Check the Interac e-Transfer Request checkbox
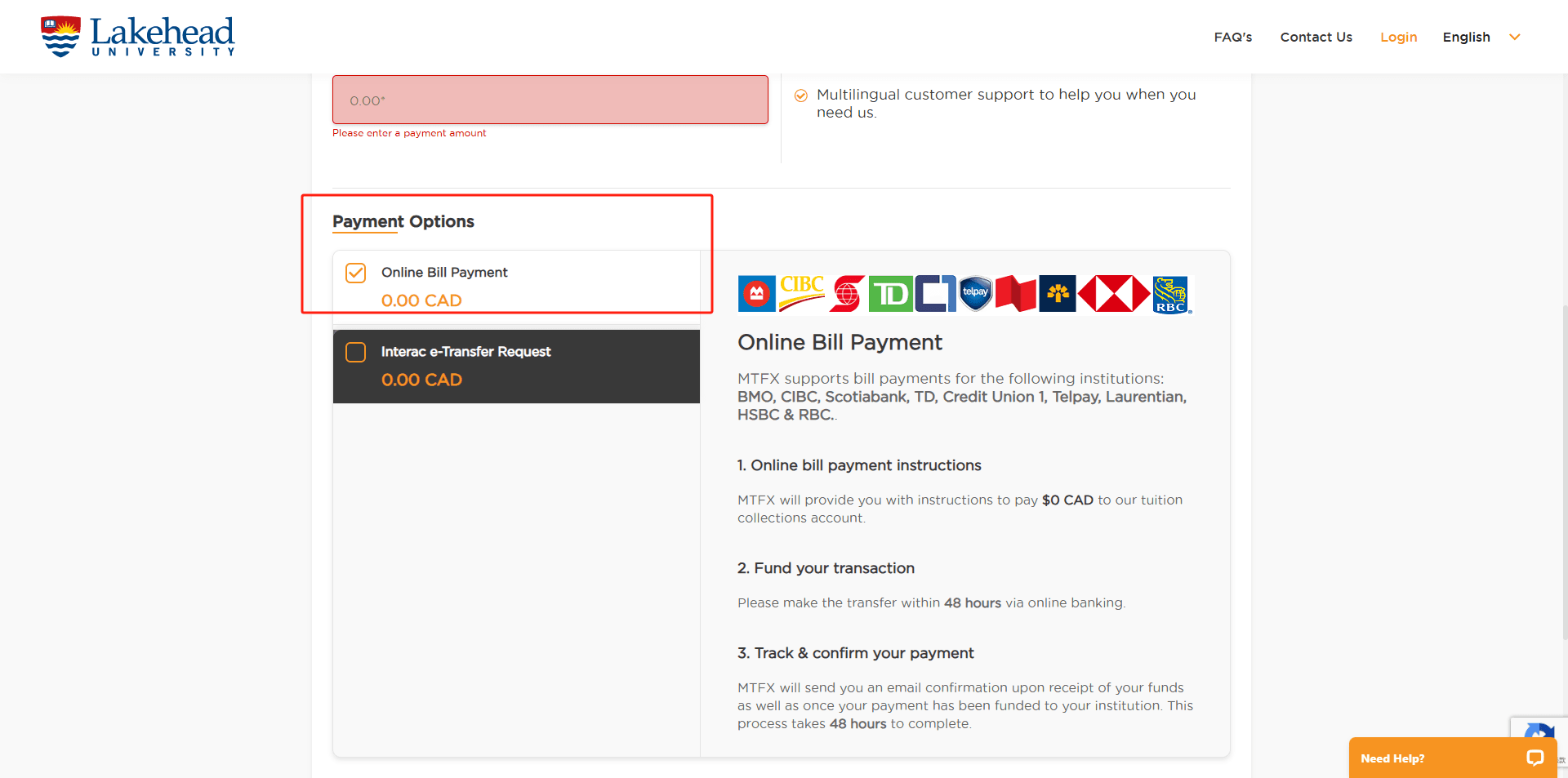This screenshot has width=1568, height=778. tap(356, 352)
